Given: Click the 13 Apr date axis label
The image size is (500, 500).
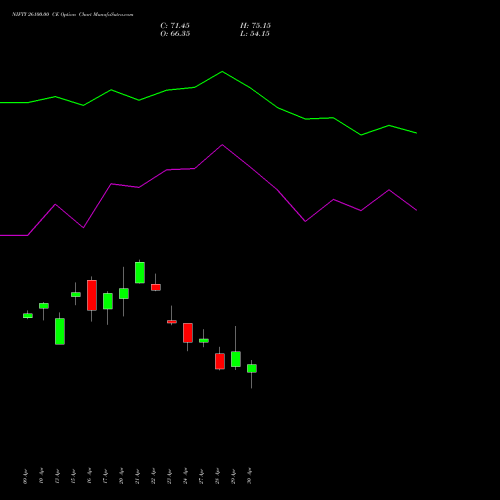Looking at the screenshot, I should point(58,477).
